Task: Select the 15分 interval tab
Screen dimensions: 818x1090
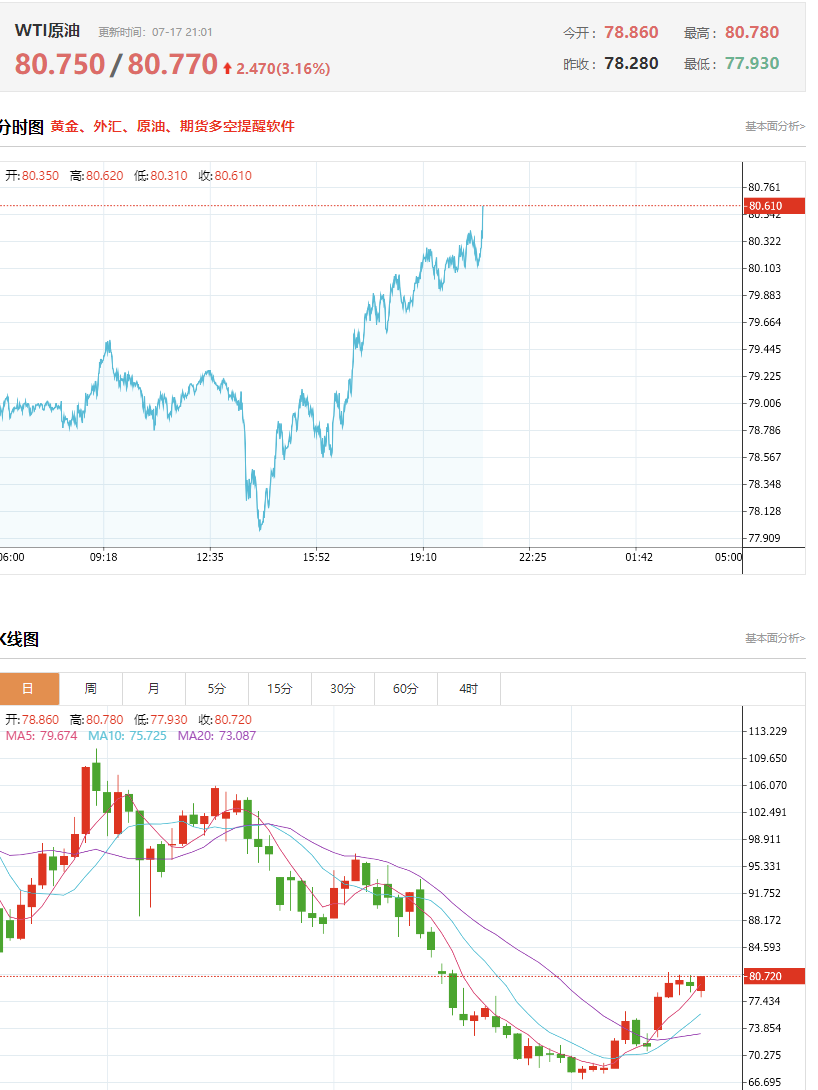Action: click(280, 689)
